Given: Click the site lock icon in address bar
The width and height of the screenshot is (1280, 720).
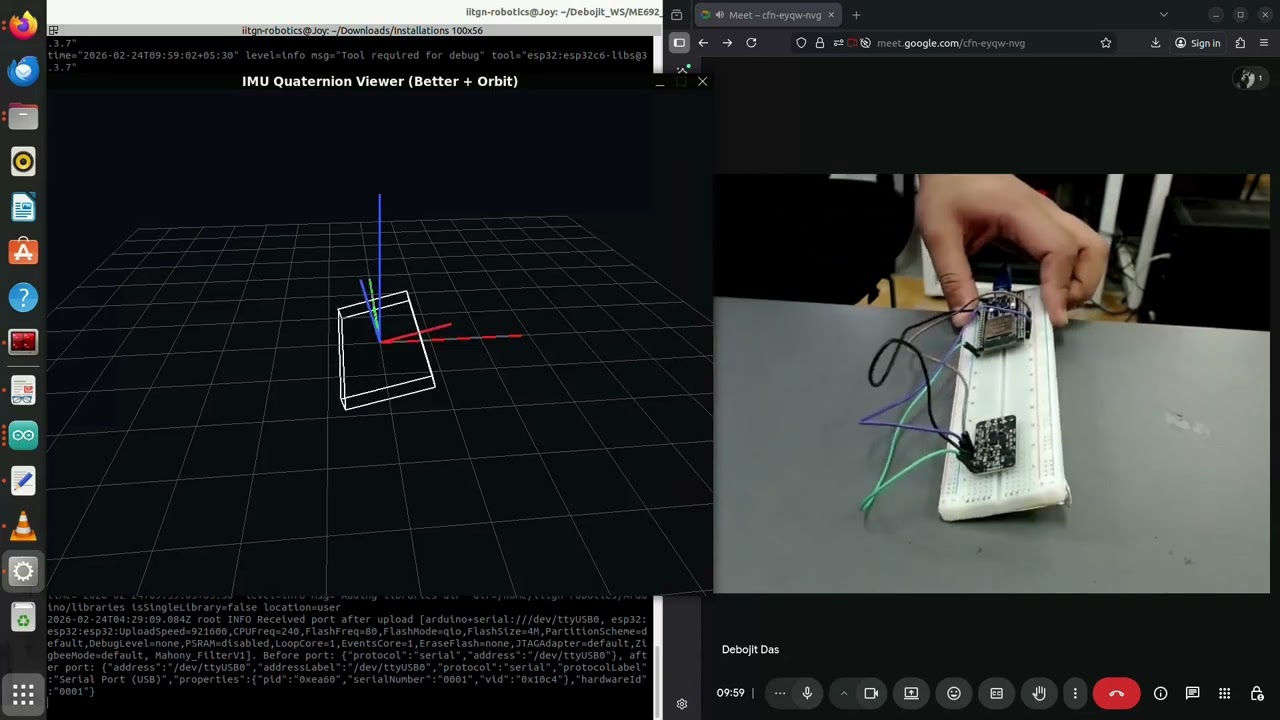Looking at the screenshot, I should click(x=820, y=43).
